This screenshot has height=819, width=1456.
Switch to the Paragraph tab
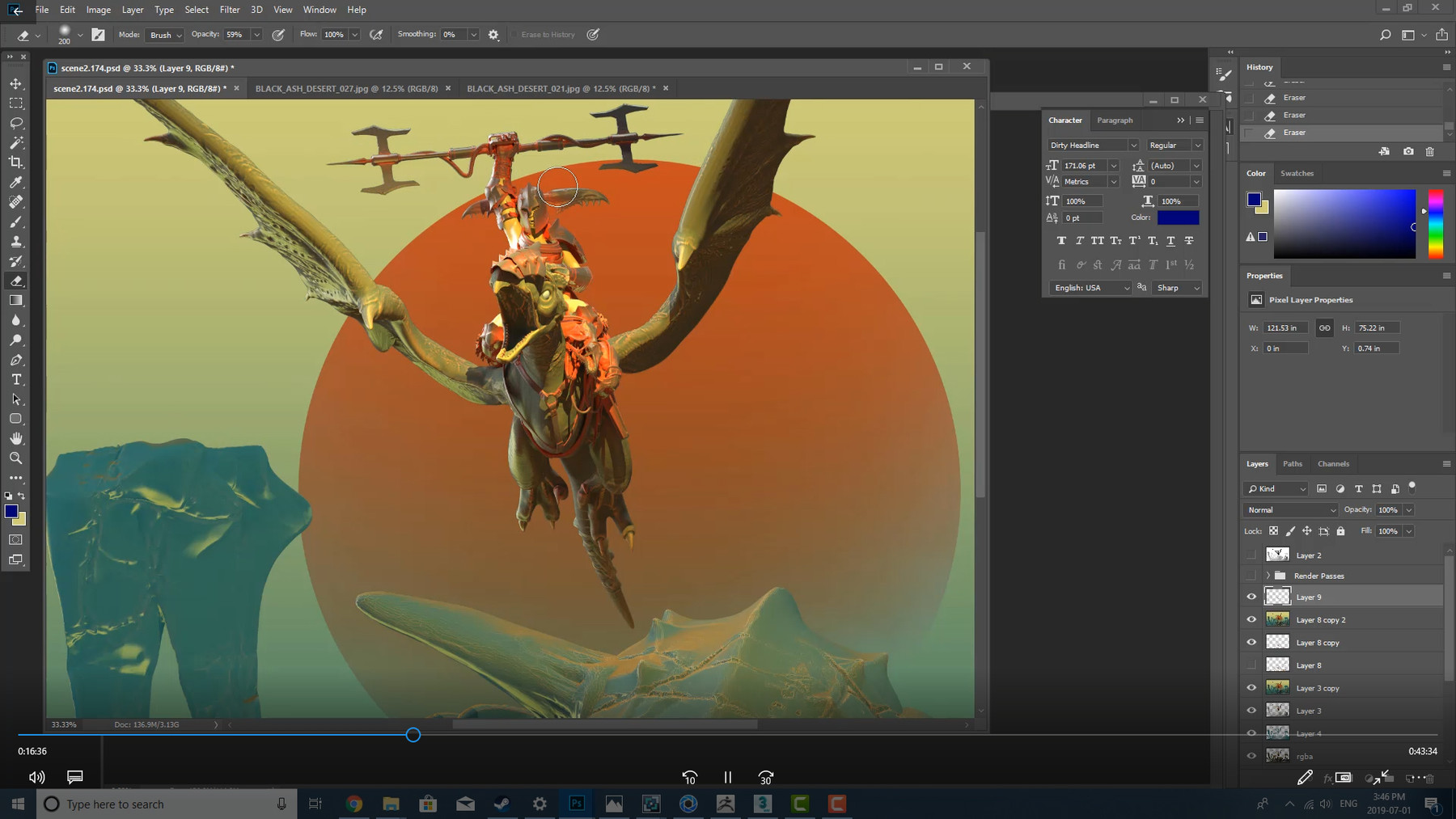pos(1115,120)
